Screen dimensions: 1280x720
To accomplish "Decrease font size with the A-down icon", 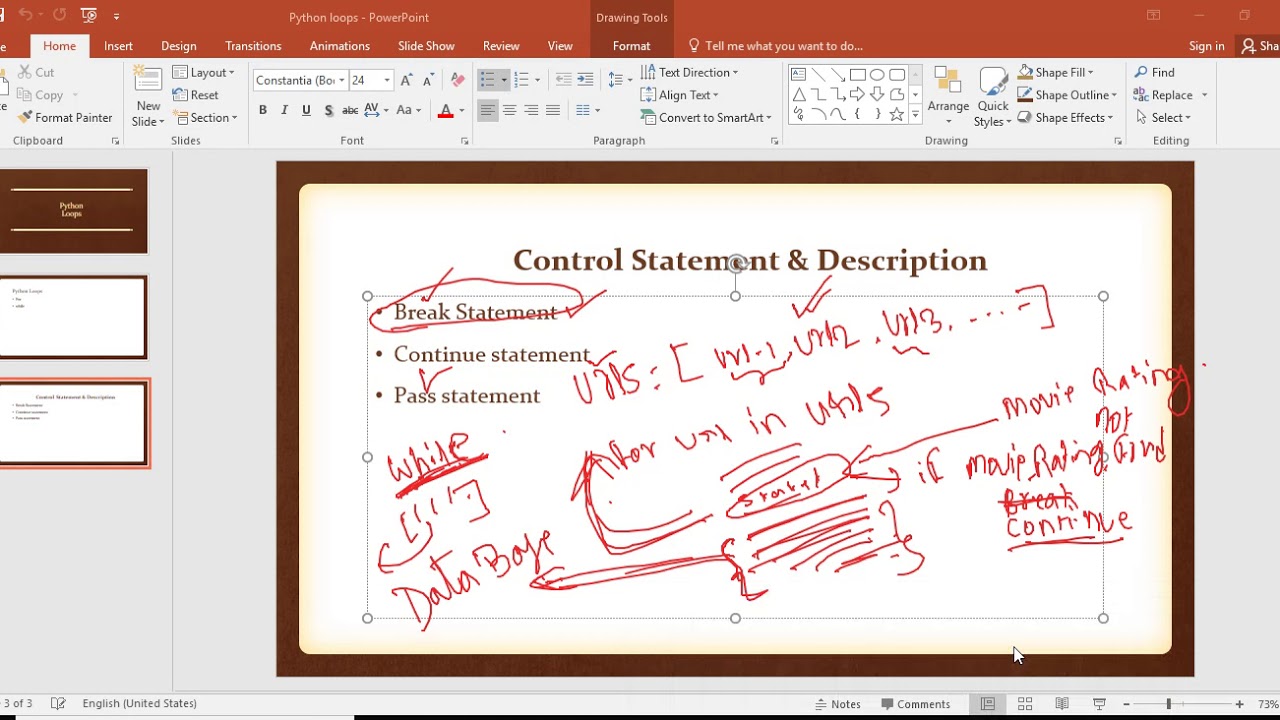I will pyautogui.click(x=428, y=80).
